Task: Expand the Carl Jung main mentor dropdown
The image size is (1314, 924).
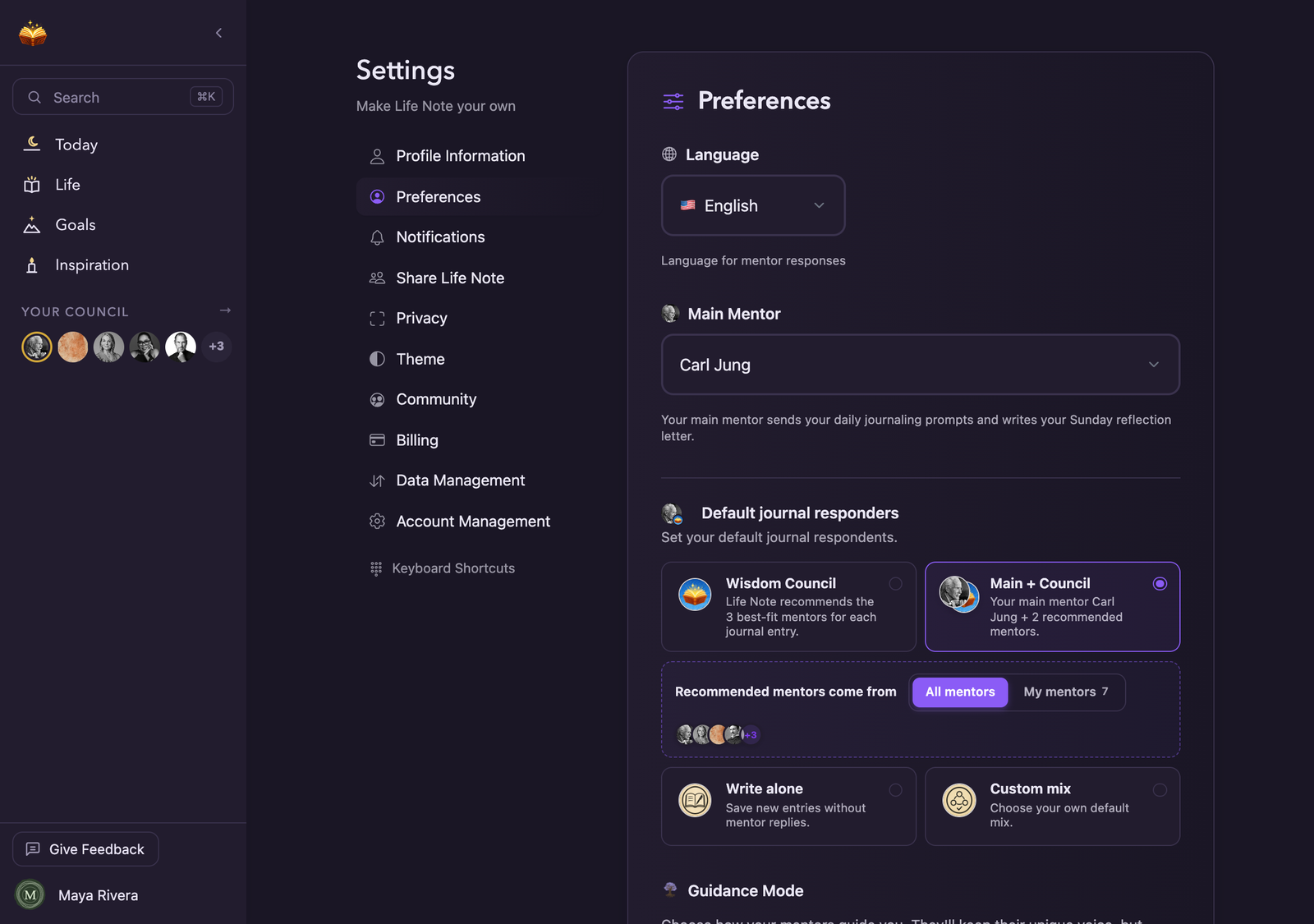Action: click(x=921, y=365)
